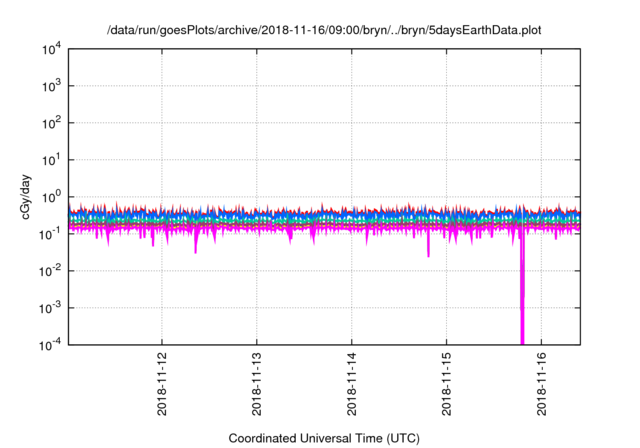Click the magenta dip before 2018-11-15

click(x=428, y=245)
